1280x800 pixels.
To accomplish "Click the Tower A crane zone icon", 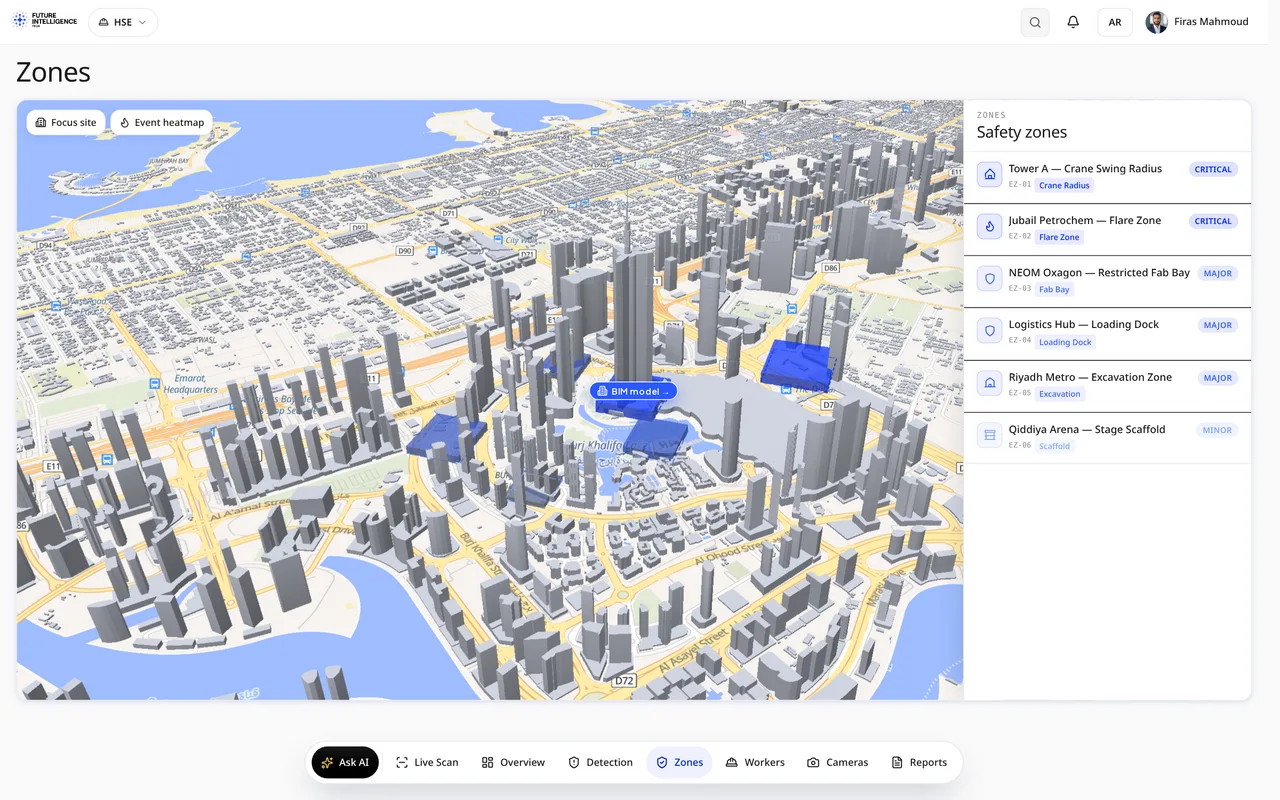I will click(990, 174).
